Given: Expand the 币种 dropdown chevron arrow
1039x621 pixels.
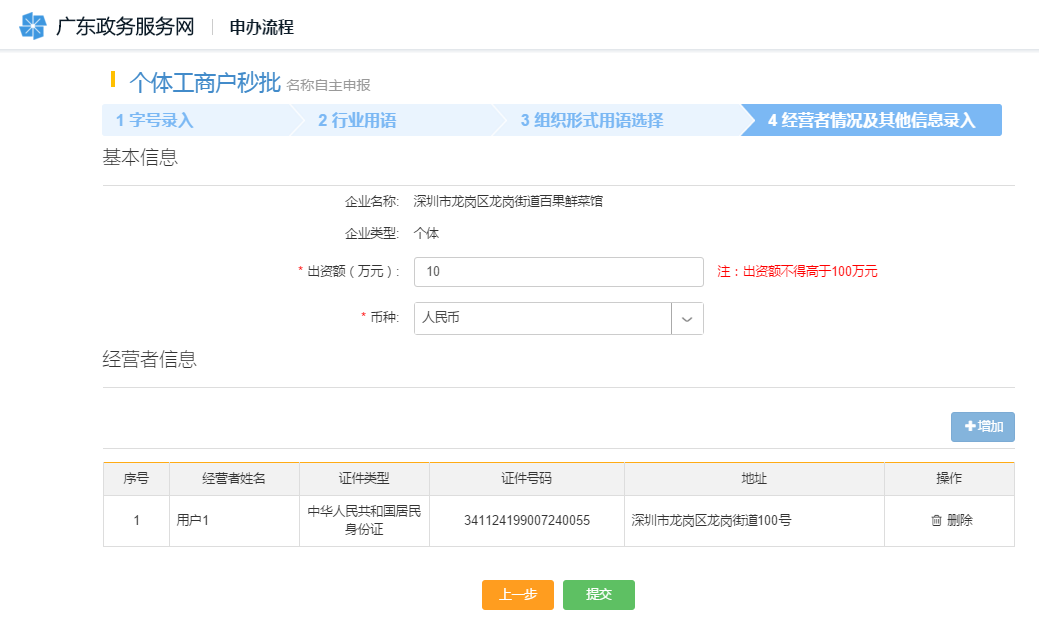Looking at the screenshot, I should click(x=687, y=318).
